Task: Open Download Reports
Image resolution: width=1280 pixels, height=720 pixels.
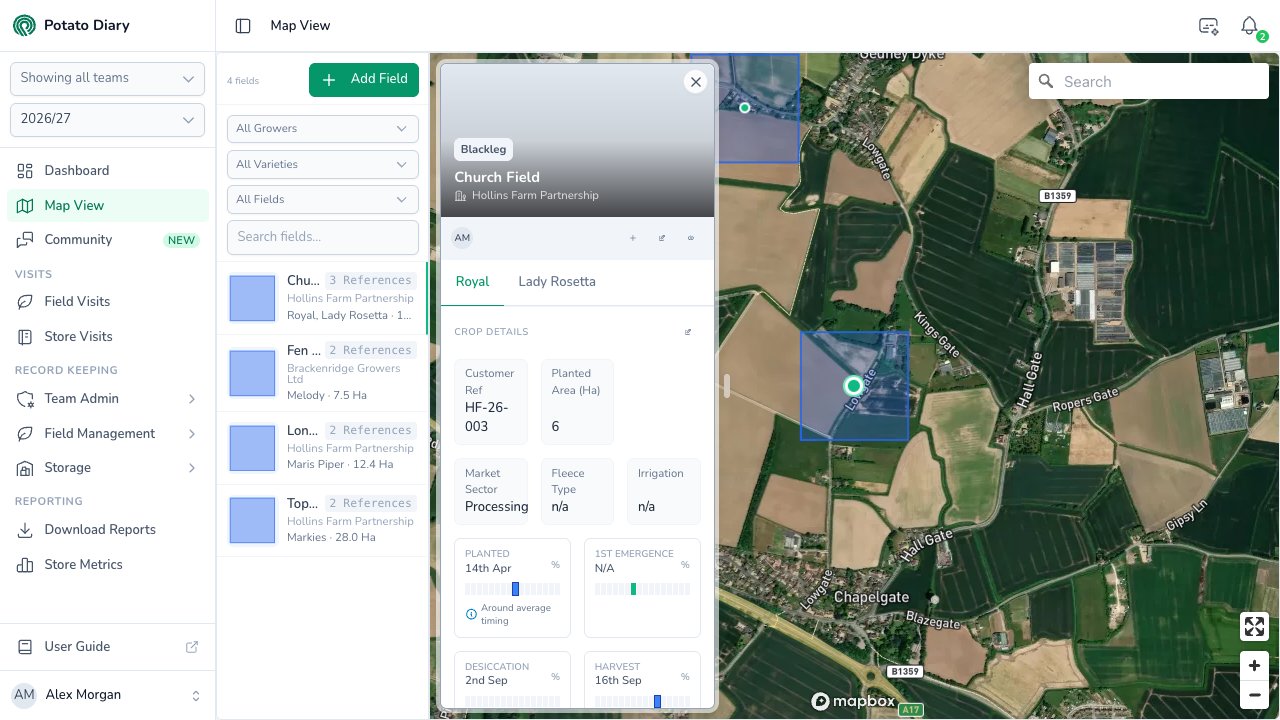Action: click(x=107, y=530)
